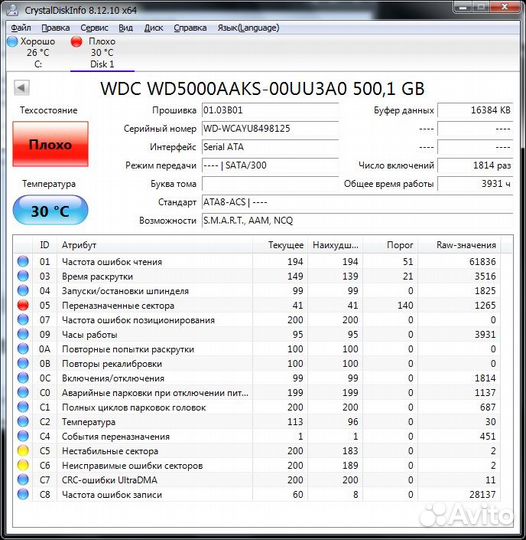The width and height of the screenshot is (526, 540).
Task: Select Disk 1 with Плохо status
Action: click(x=102, y=52)
